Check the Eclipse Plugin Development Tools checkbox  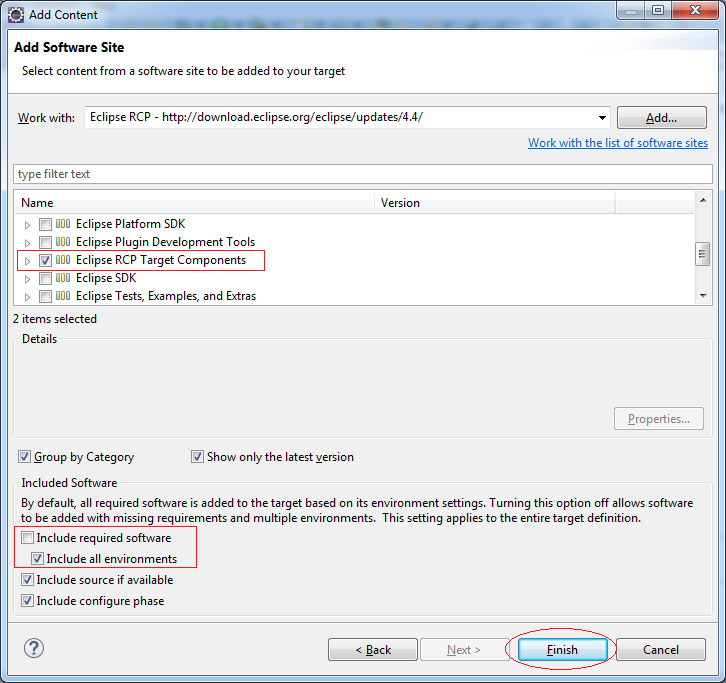click(x=45, y=242)
